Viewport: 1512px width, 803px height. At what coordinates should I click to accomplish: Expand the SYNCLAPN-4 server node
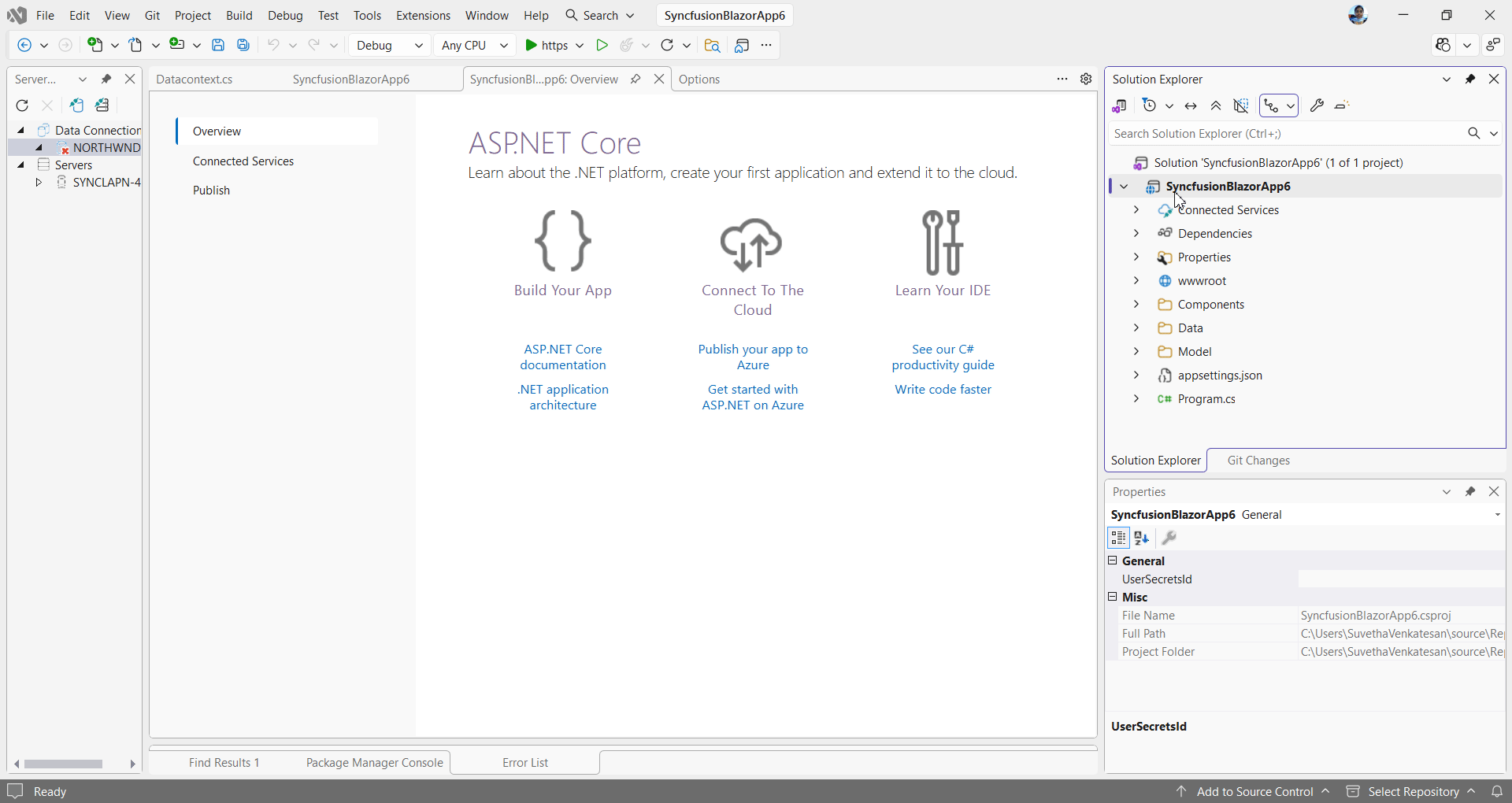coord(39,182)
